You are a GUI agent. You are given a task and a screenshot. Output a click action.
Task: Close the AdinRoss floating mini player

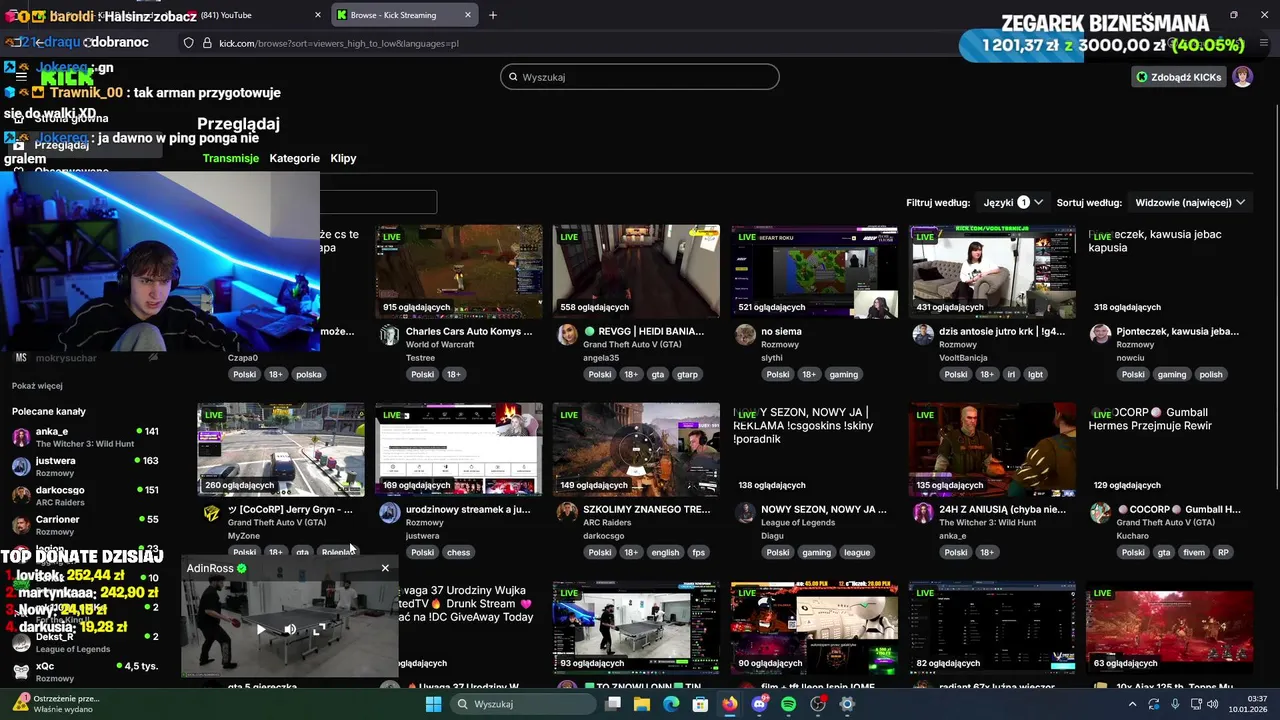(x=385, y=568)
